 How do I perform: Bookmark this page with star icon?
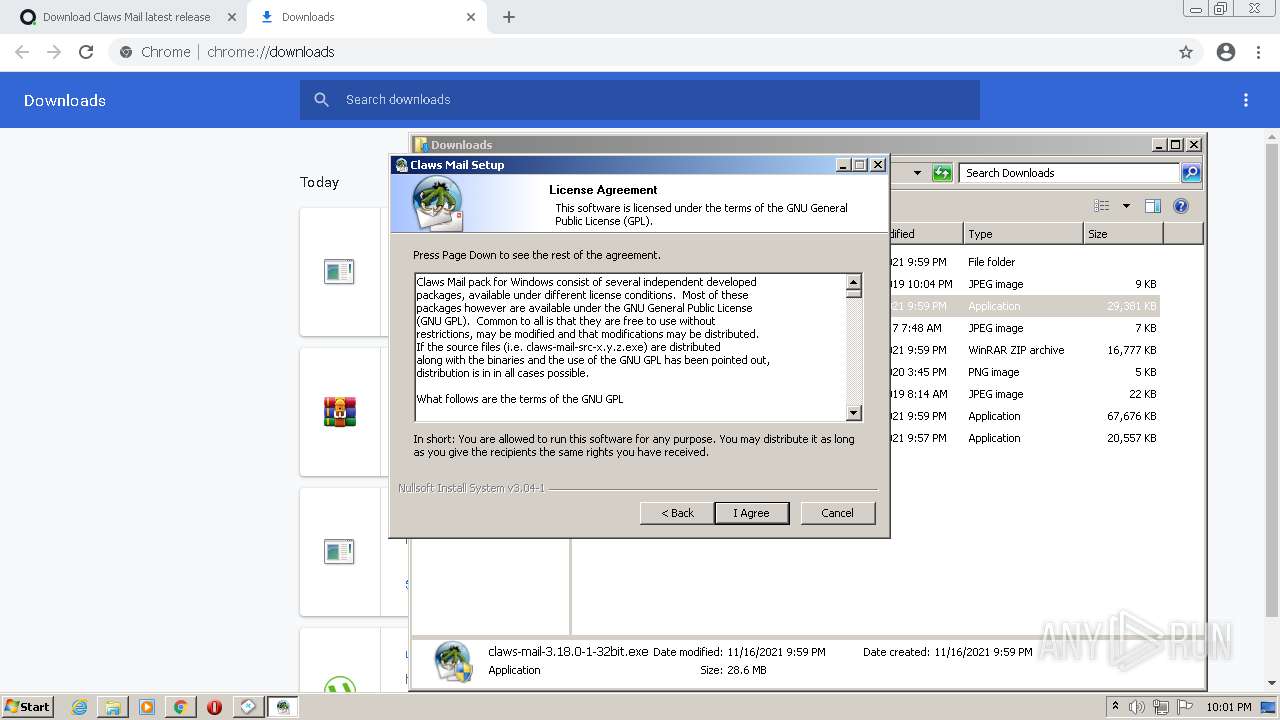coord(1186,52)
